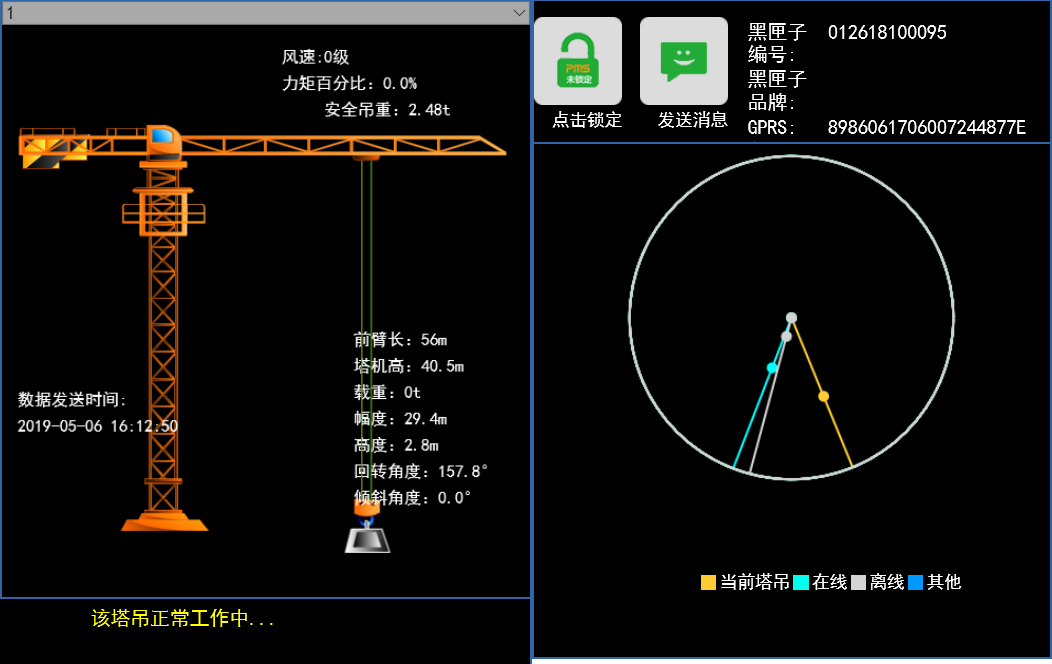Viewport: 1052px width, 664px height.
Task: Click the white center point of radar circle
Action: pos(791,318)
